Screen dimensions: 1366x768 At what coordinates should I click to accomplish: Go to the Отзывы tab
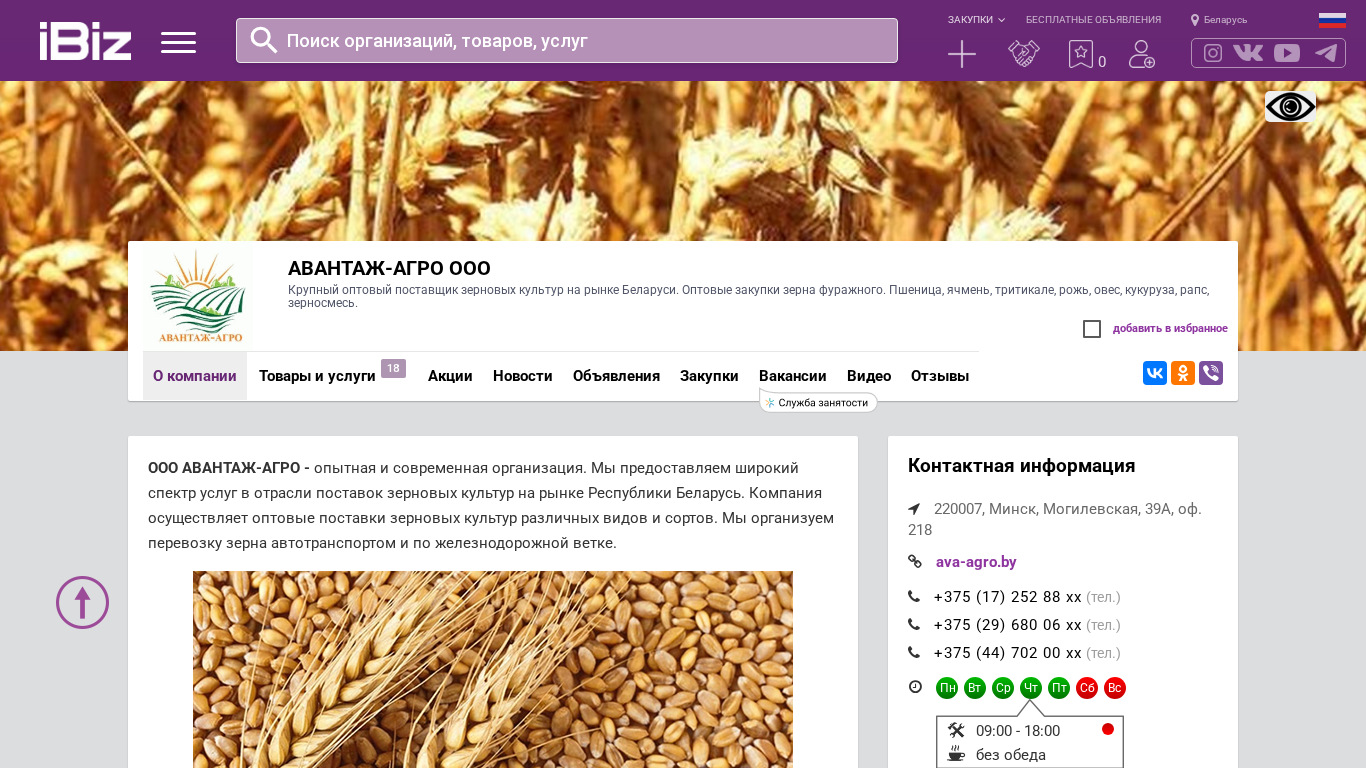pos(940,376)
